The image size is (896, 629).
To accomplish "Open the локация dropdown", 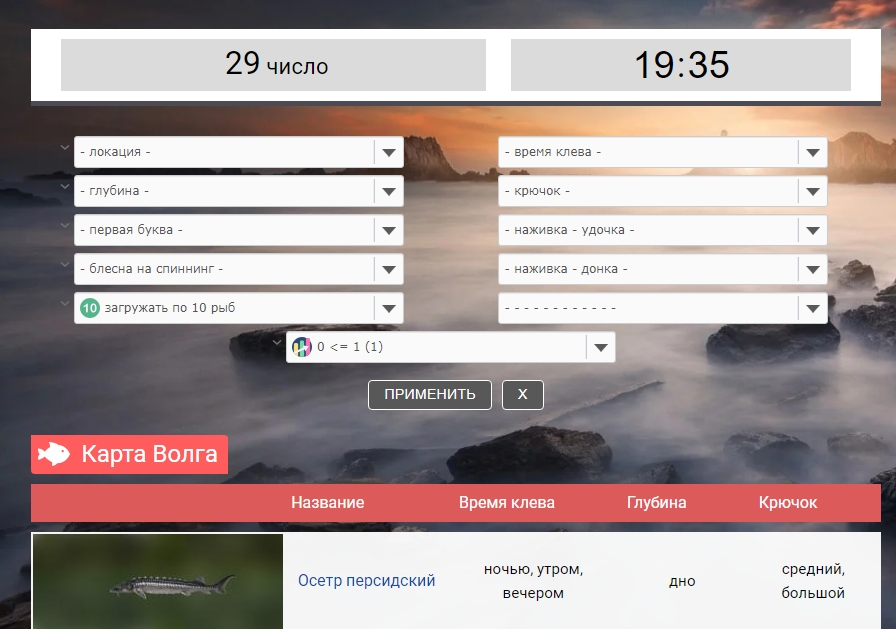I will 238,152.
